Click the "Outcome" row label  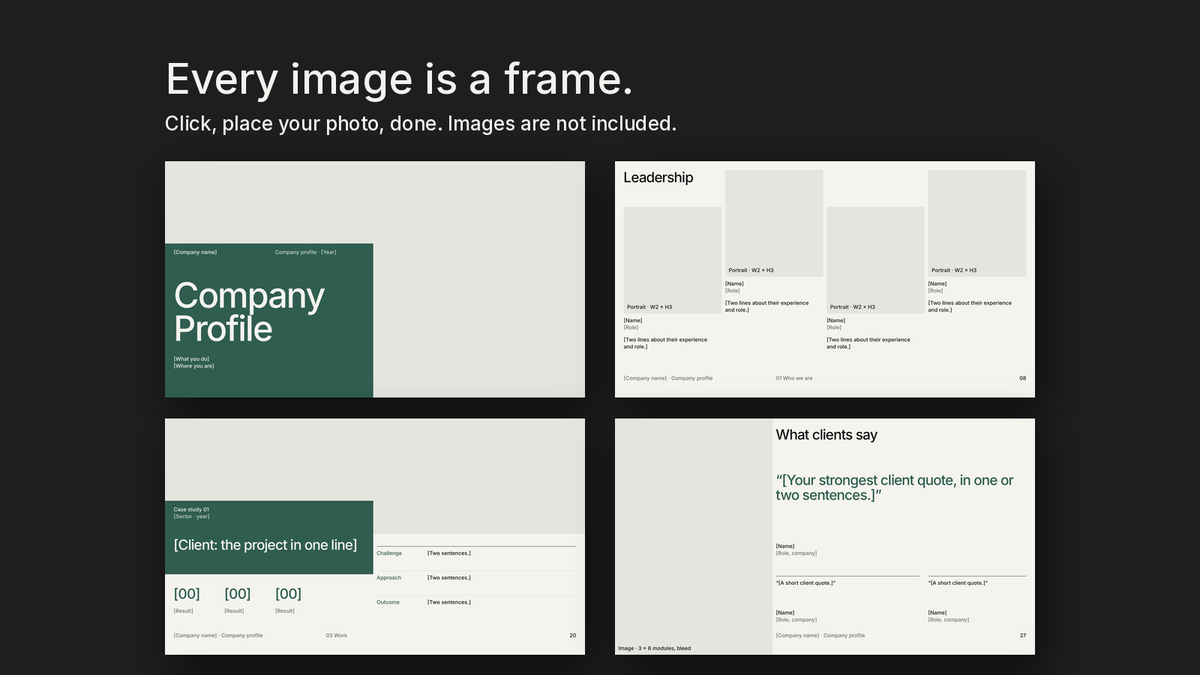(388, 602)
